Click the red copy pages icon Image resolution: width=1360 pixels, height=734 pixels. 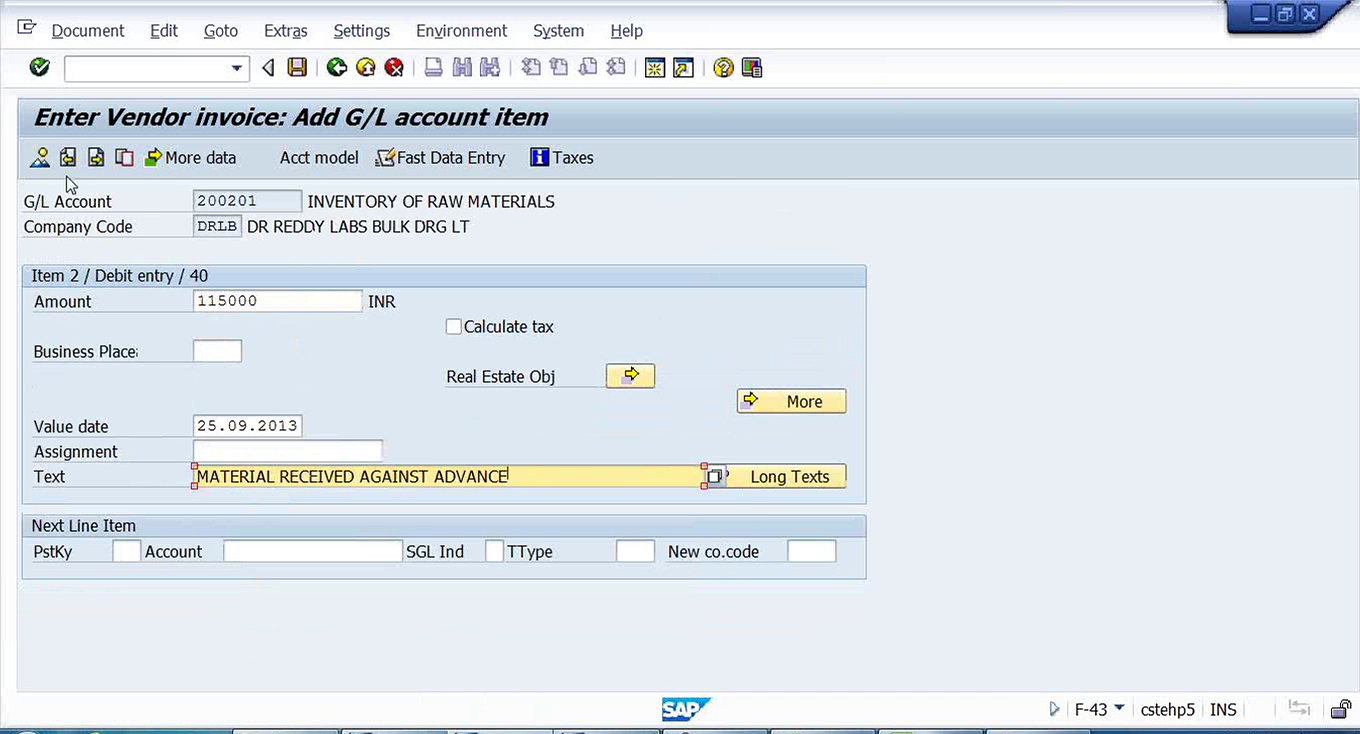(124, 157)
